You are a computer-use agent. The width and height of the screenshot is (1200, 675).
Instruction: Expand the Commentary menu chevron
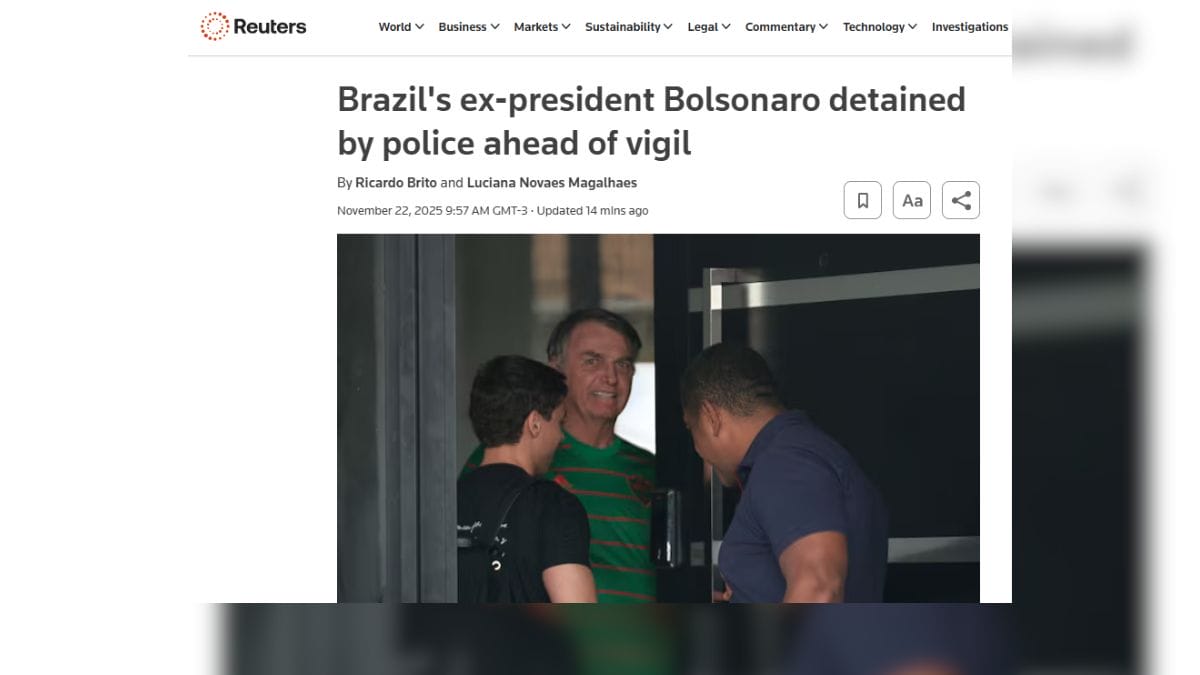point(824,27)
